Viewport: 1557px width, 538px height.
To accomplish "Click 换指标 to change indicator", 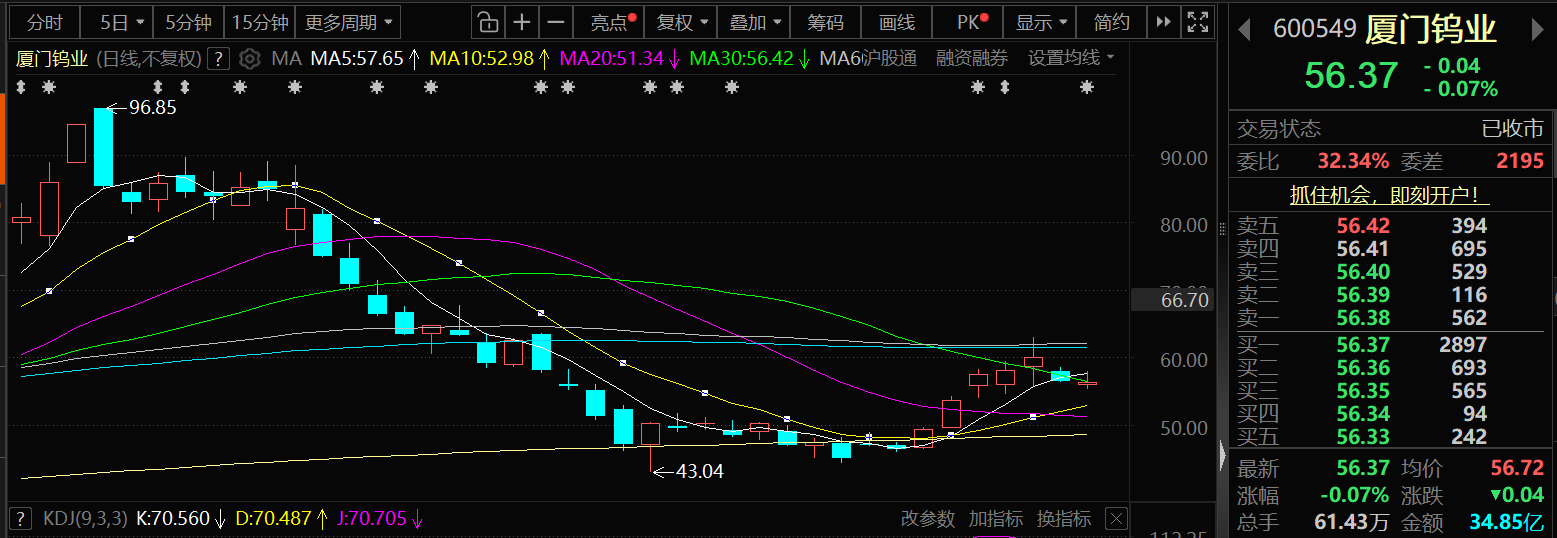I will pos(1064,519).
